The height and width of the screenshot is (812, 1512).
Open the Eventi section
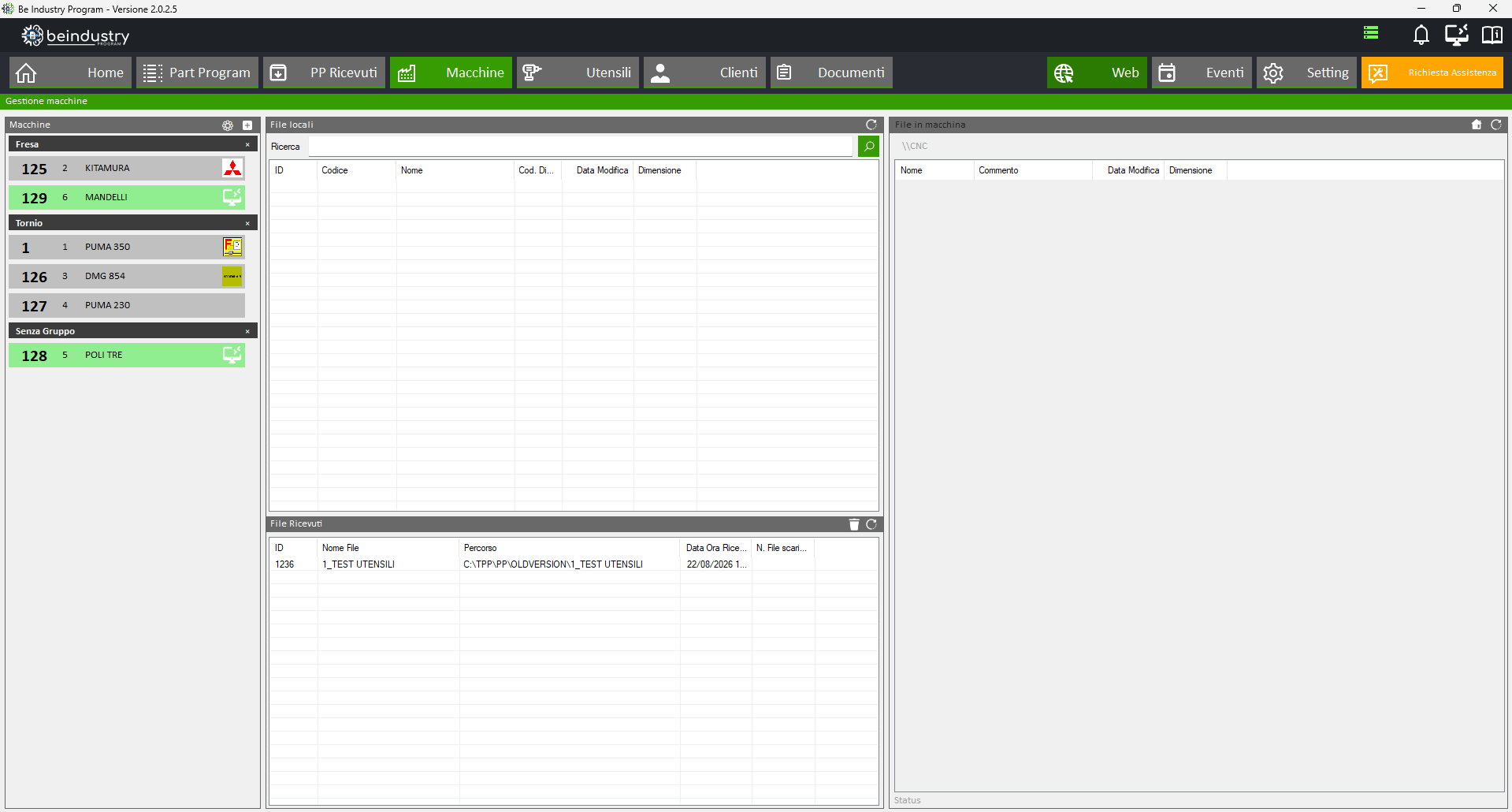1202,73
